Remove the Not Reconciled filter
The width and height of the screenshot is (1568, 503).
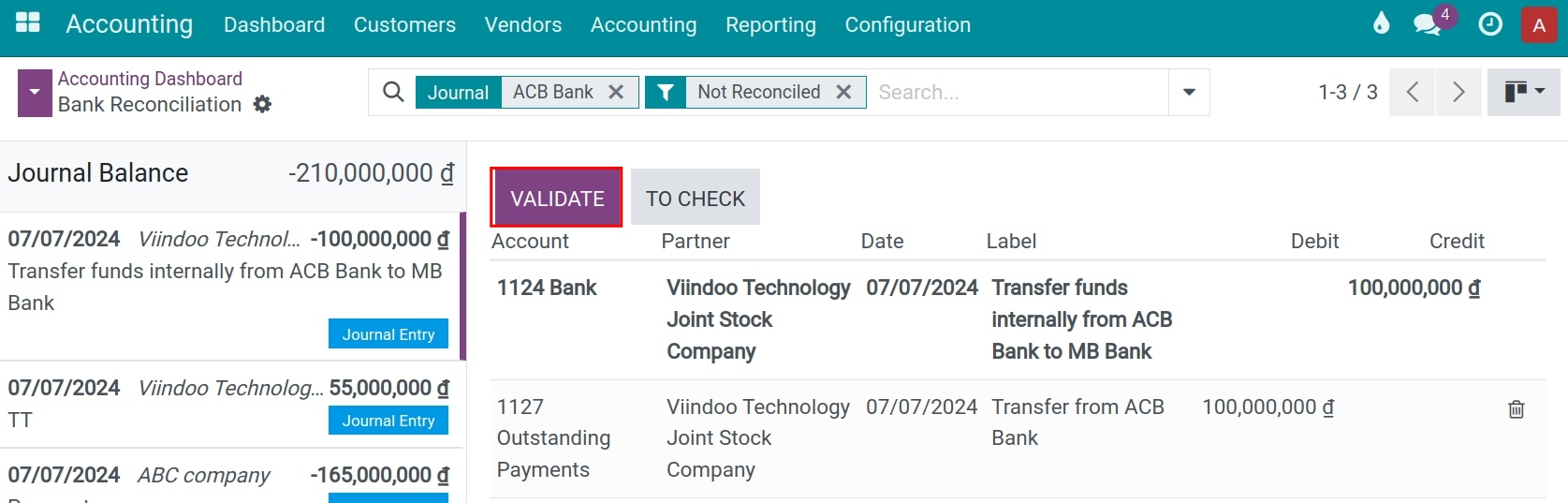(x=843, y=92)
